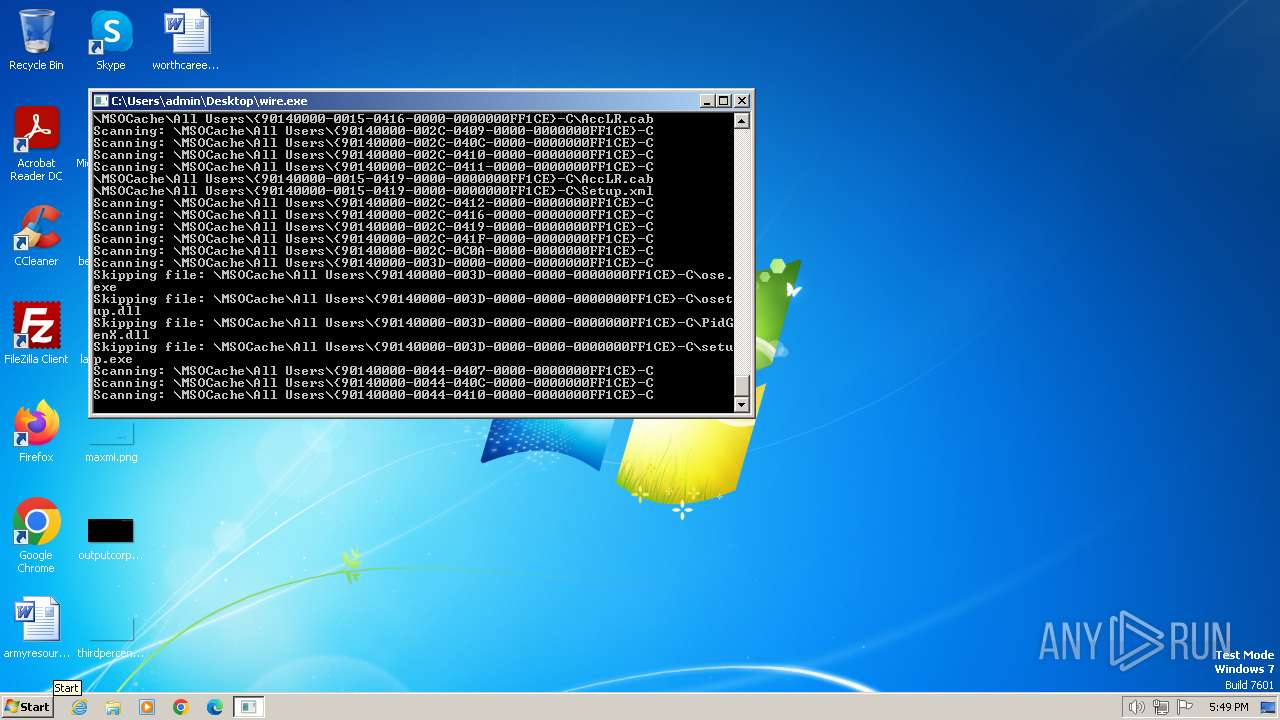1280x720 pixels.
Task: Open the worthcaree Word document icon
Action: [186, 40]
